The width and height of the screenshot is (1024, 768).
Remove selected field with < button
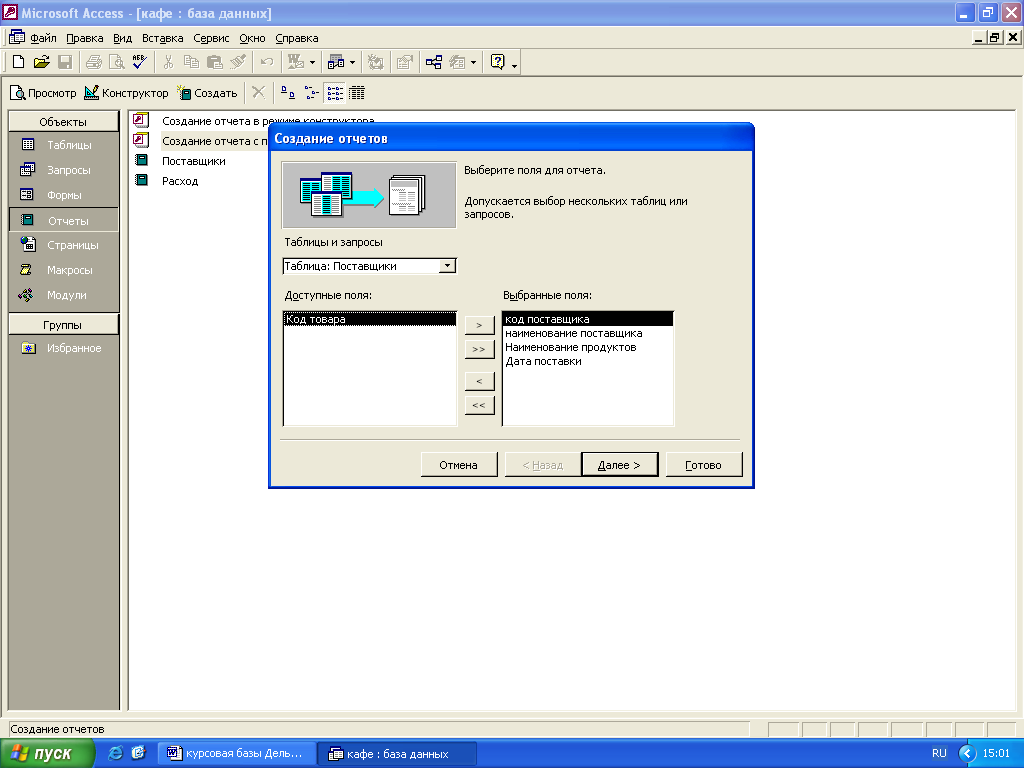point(479,381)
